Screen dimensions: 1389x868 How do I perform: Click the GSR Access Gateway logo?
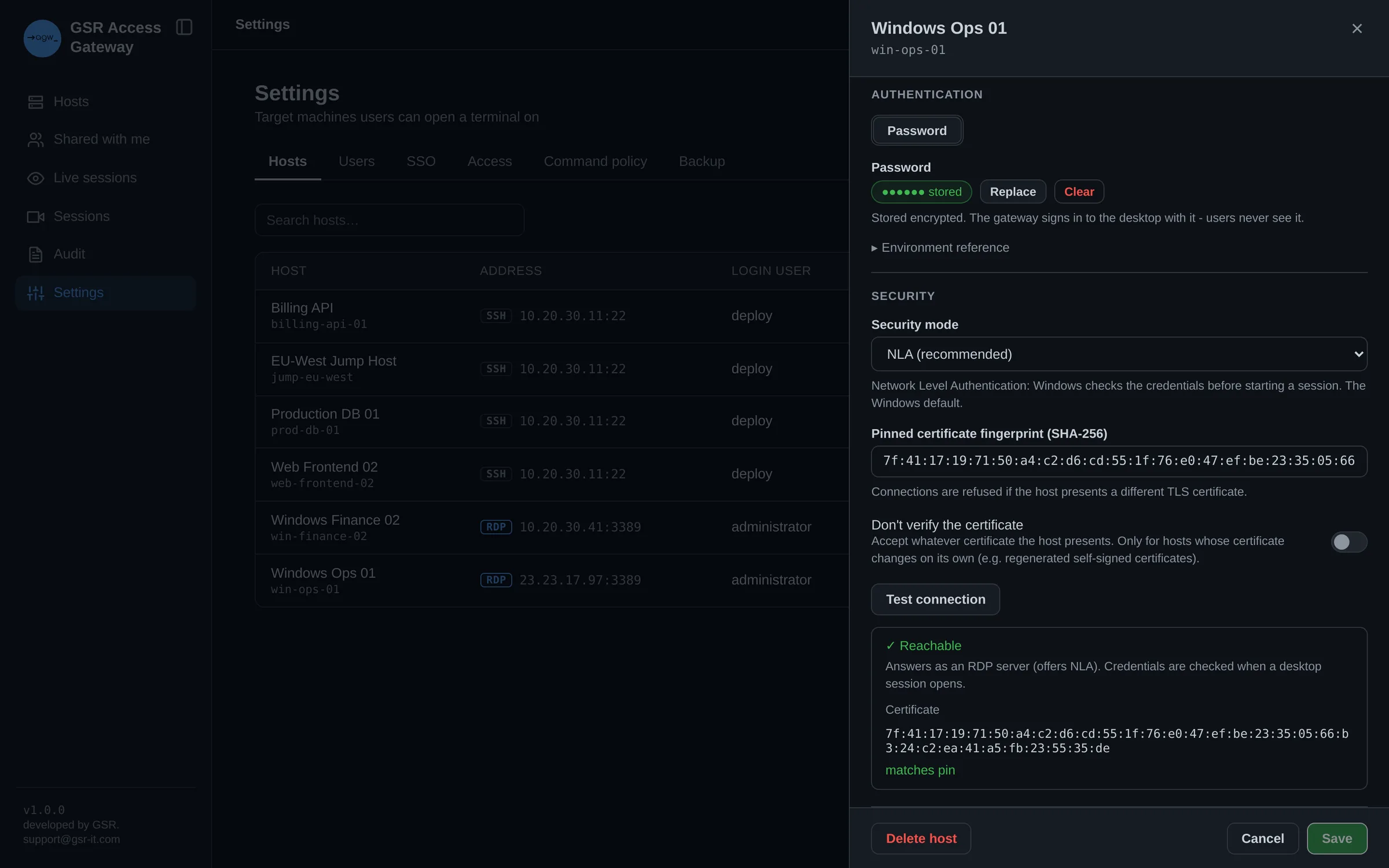pos(42,38)
